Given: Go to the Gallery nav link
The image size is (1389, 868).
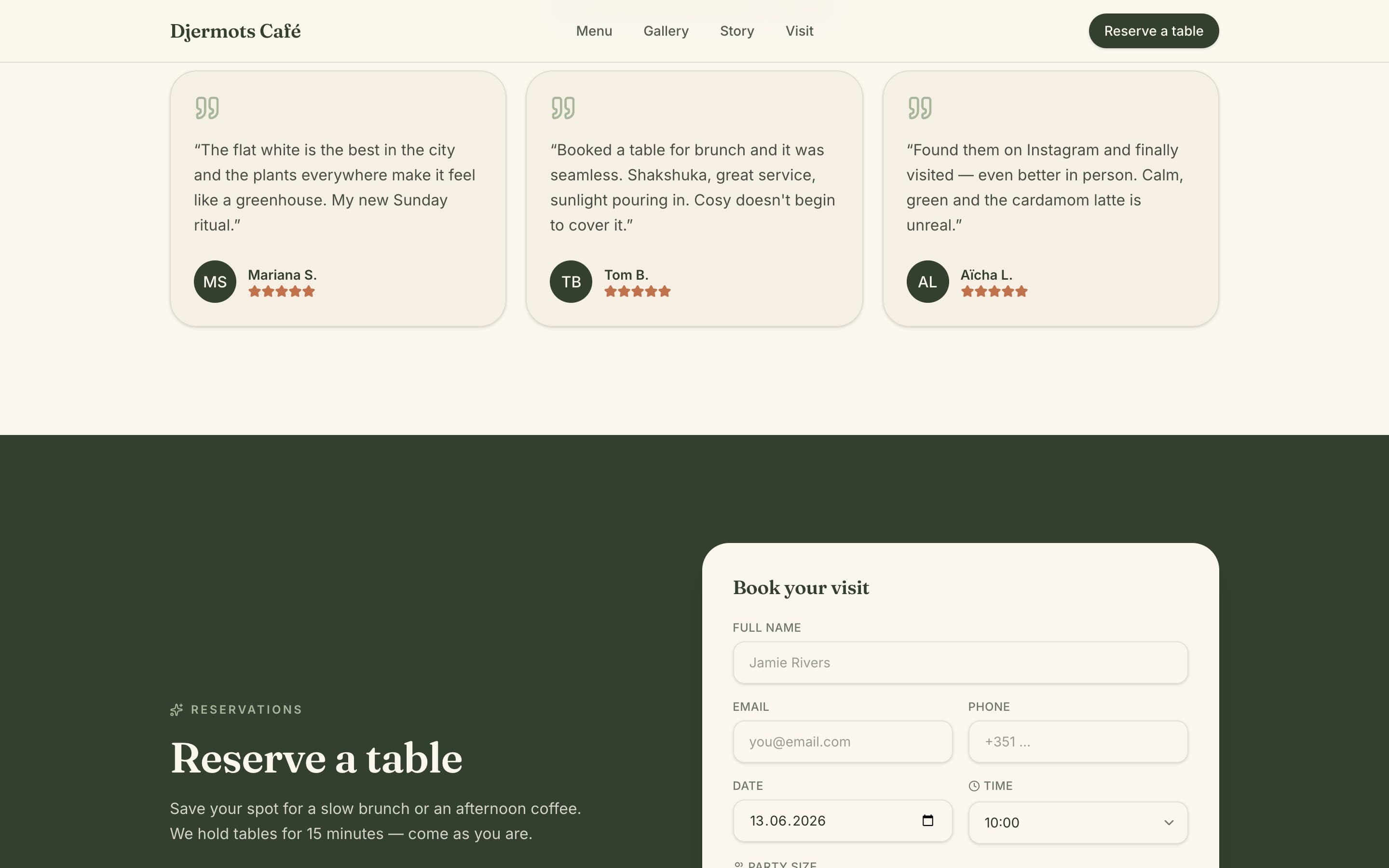Looking at the screenshot, I should point(666,31).
